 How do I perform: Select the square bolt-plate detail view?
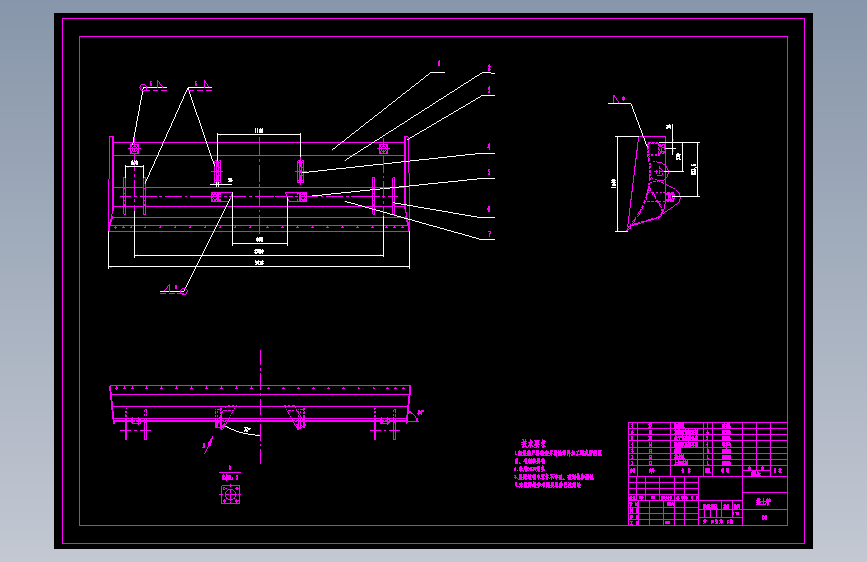[x=230, y=495]
